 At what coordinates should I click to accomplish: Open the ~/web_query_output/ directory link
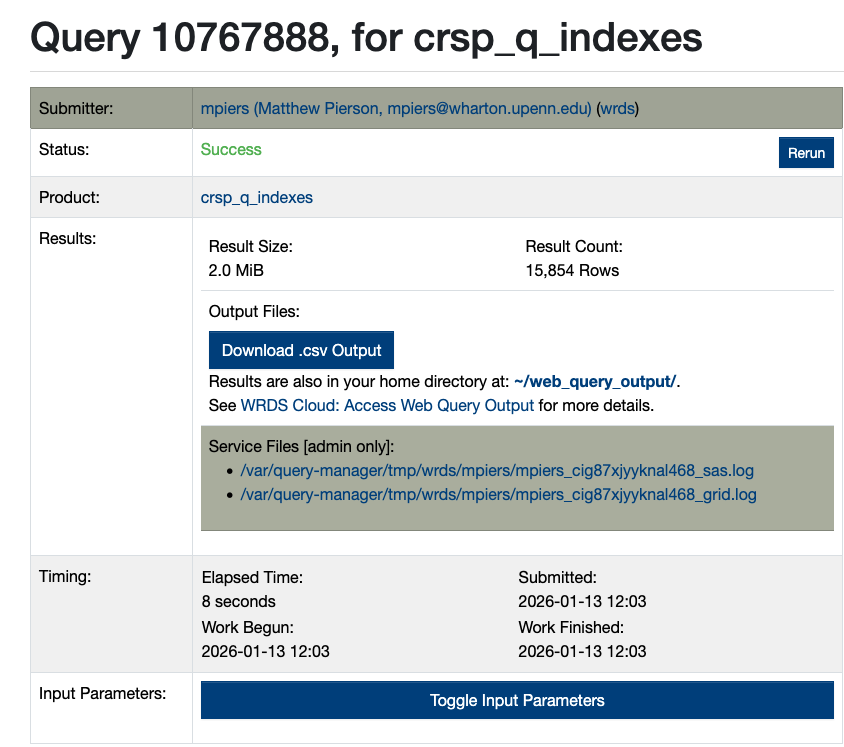[x=595, y=381]
